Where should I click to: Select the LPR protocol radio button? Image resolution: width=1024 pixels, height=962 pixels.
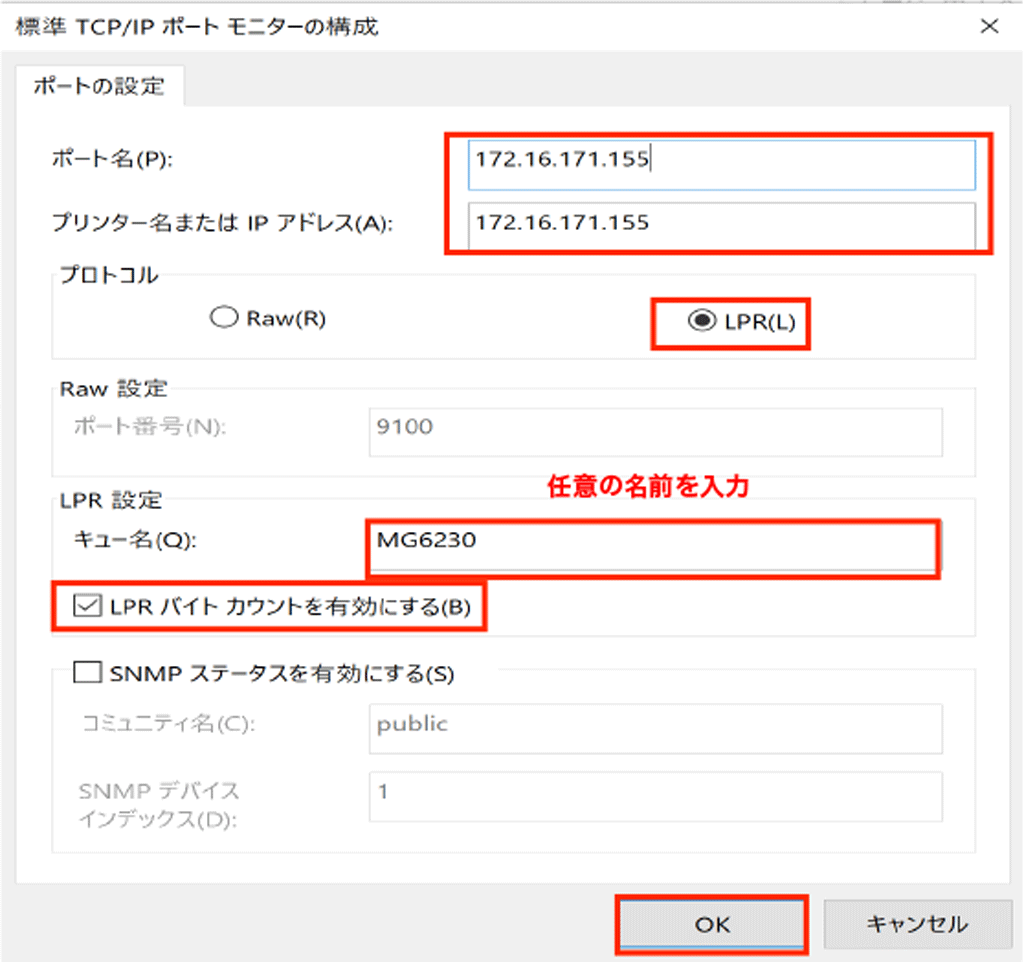point(703,320)
